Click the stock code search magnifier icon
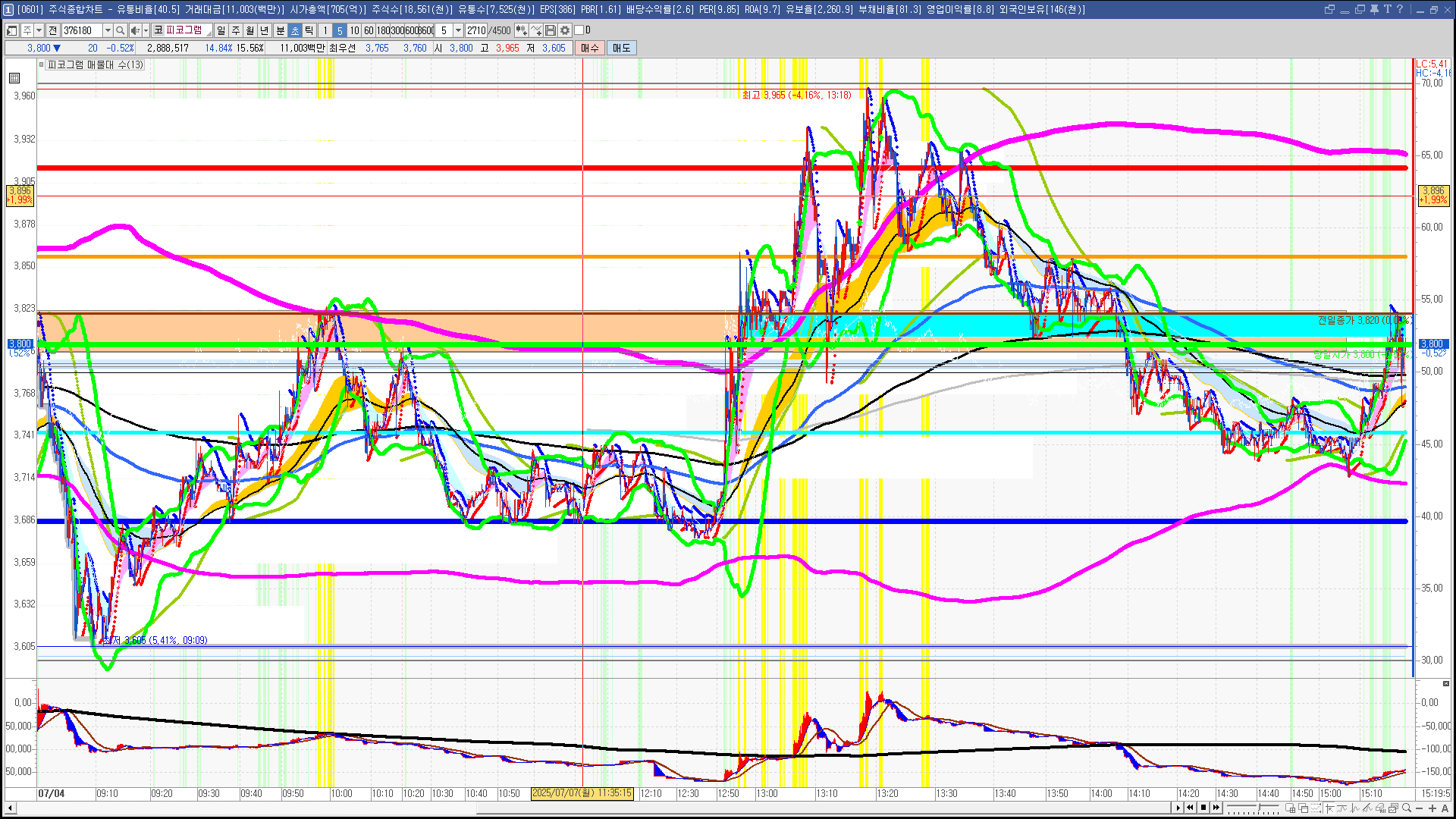1456x819 pixels. [120, 30]
